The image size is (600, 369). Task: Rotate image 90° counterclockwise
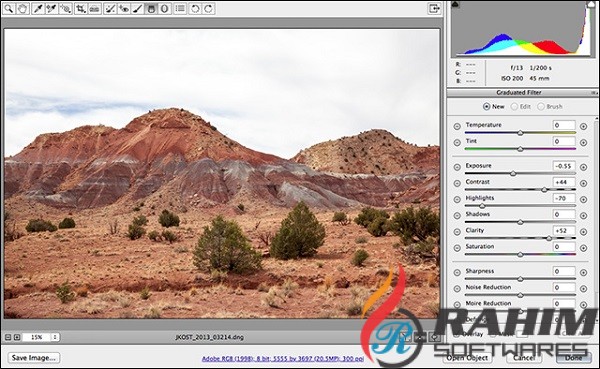click(x=195, y=8)
